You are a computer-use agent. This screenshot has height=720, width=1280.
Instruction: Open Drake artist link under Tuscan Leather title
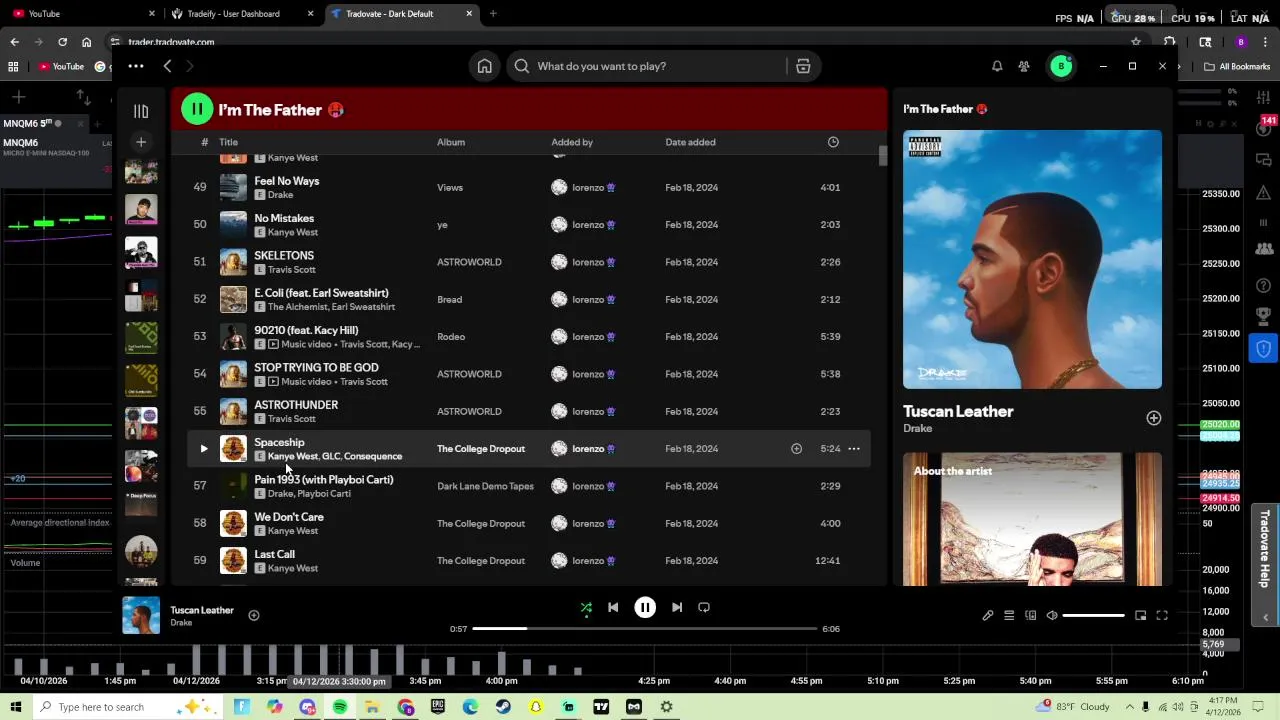point(917,428)
